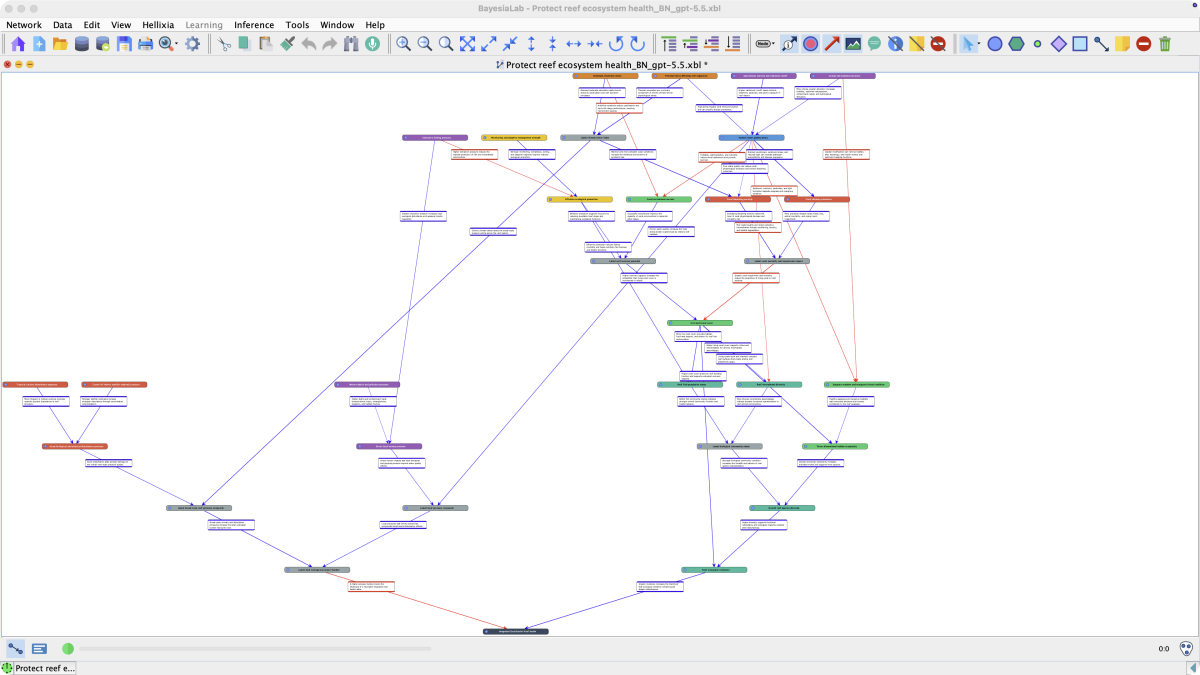This screenshot has width=1200, height=675.
Task: Toggle the red circle node display button
Action: [x=811, y=44]
